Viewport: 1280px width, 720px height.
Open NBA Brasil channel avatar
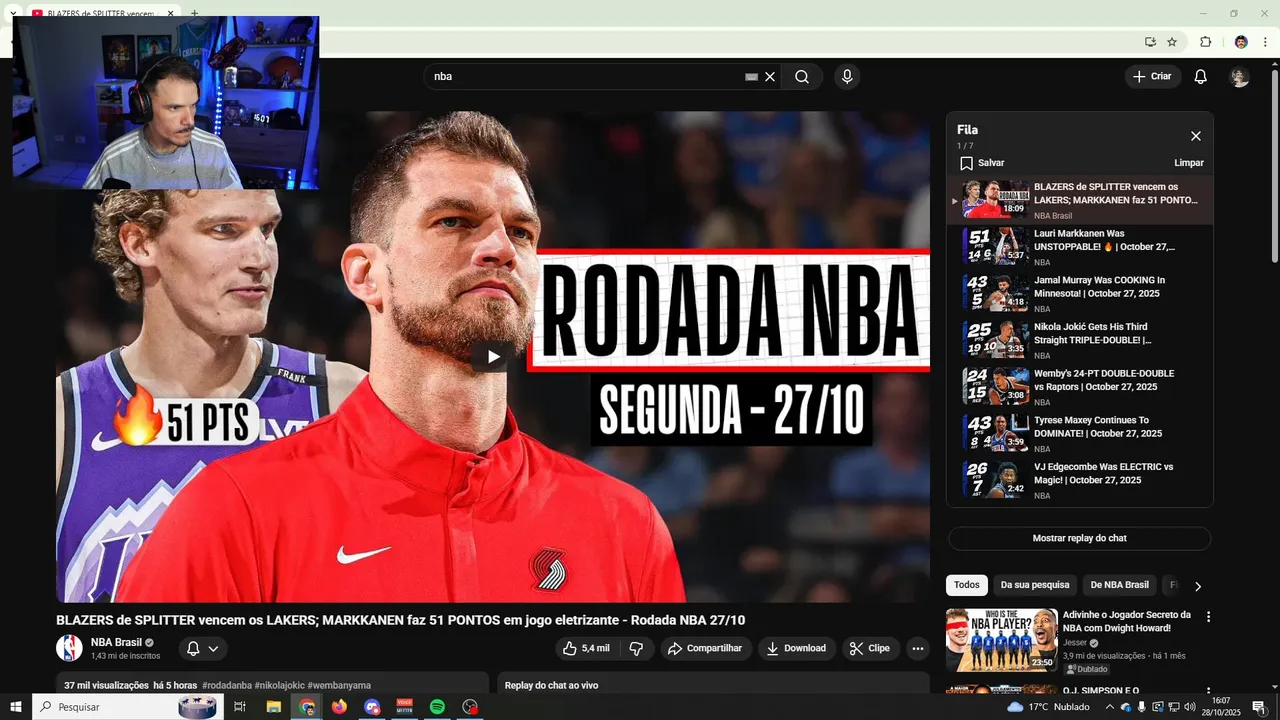click(69, 648)
